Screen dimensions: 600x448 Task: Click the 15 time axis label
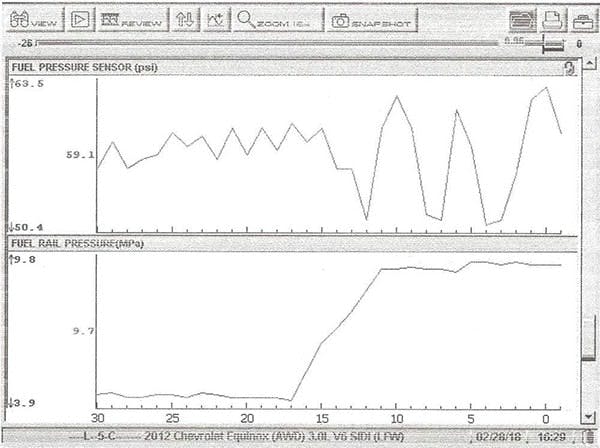322,419
